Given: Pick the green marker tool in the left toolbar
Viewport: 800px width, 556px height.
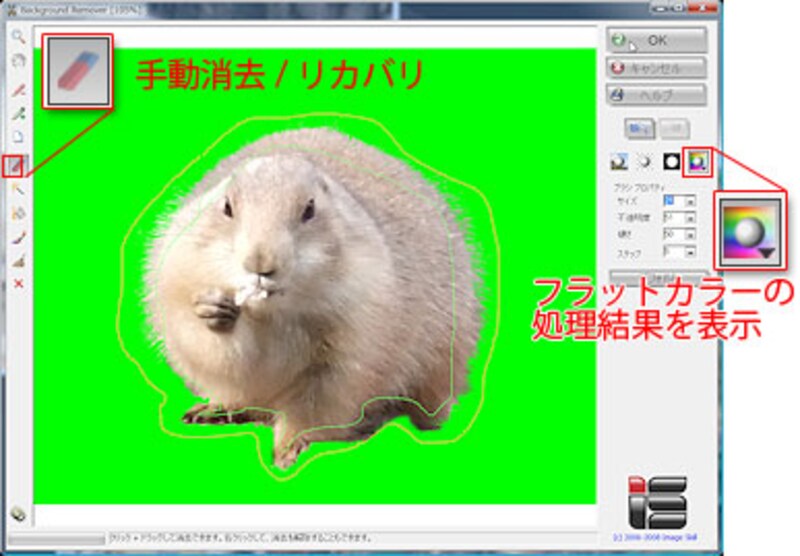Looking at the screenshot, I should [17, 113].
